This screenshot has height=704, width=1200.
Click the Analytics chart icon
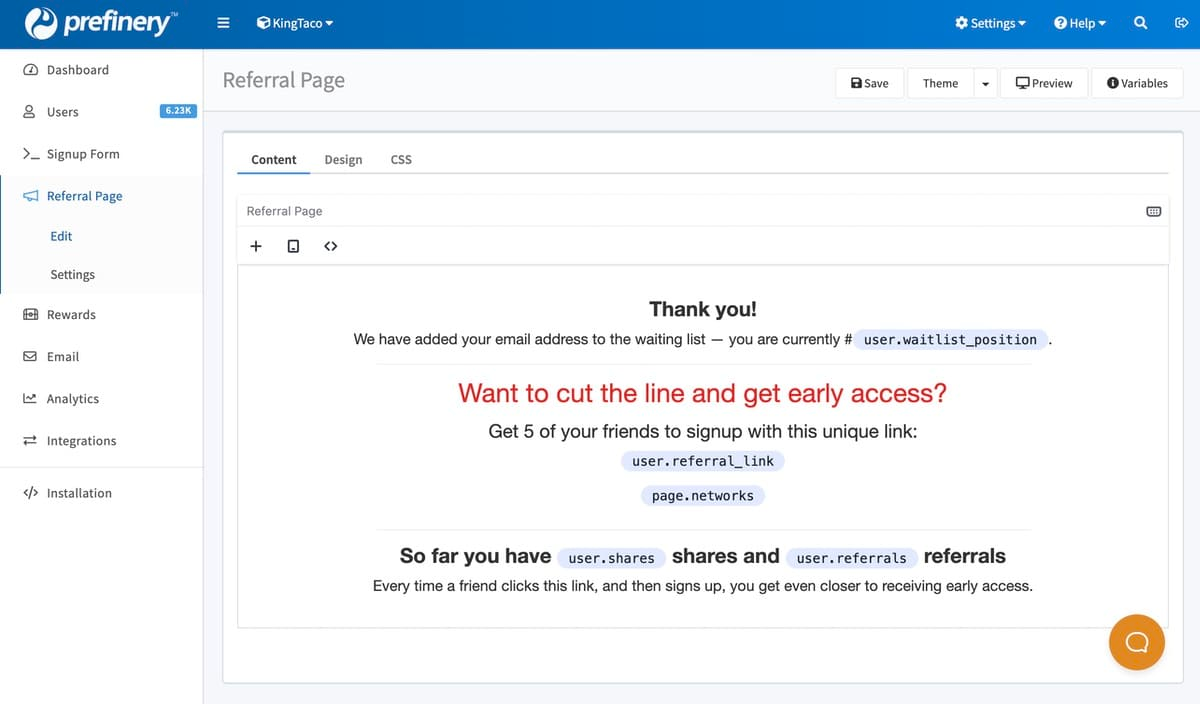tap(30, 398)
